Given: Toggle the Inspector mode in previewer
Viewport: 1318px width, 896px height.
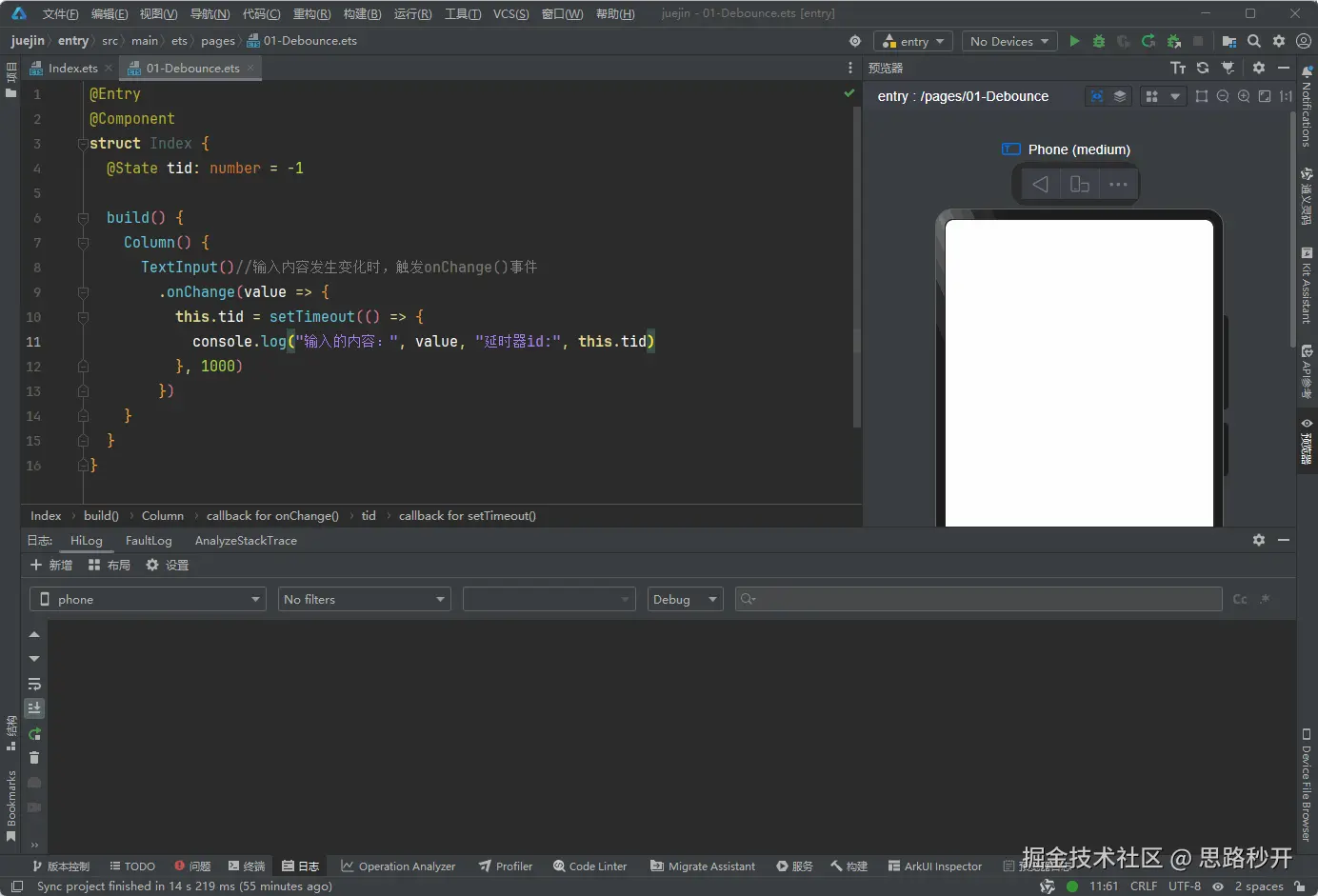Looking at the screenshot, I should [1097, 96].
